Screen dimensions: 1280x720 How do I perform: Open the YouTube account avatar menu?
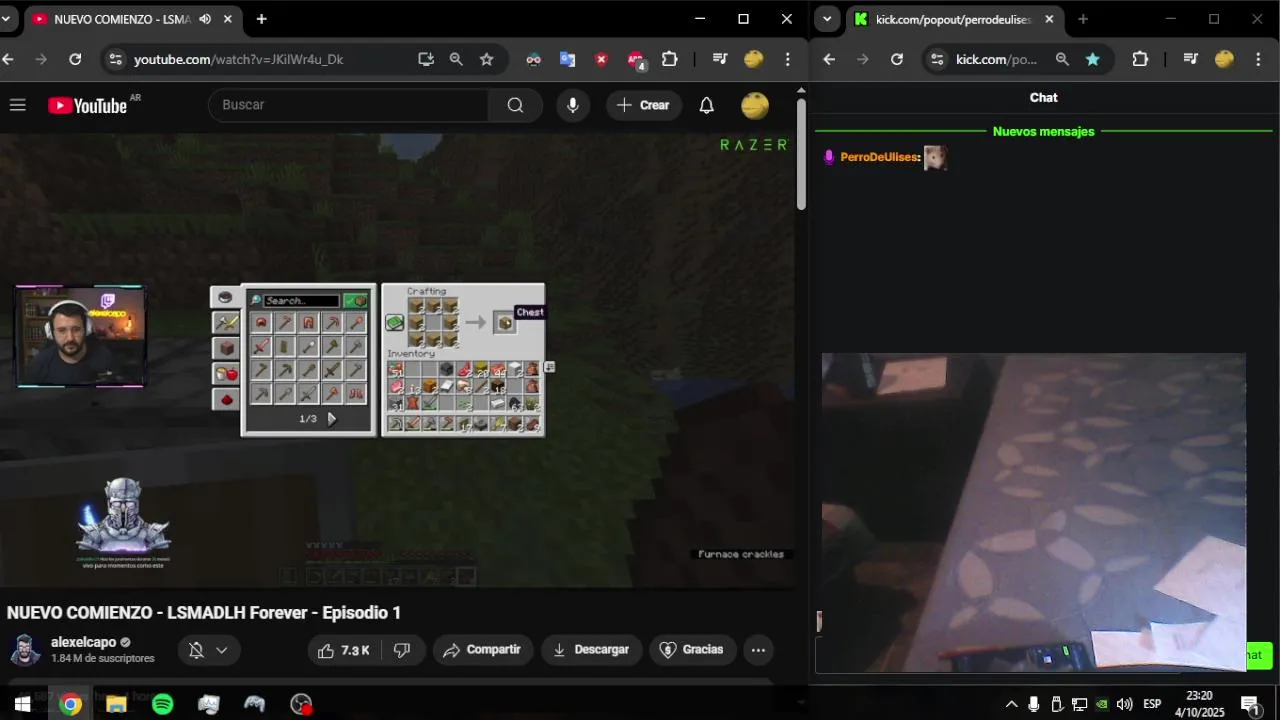(755, 105)
